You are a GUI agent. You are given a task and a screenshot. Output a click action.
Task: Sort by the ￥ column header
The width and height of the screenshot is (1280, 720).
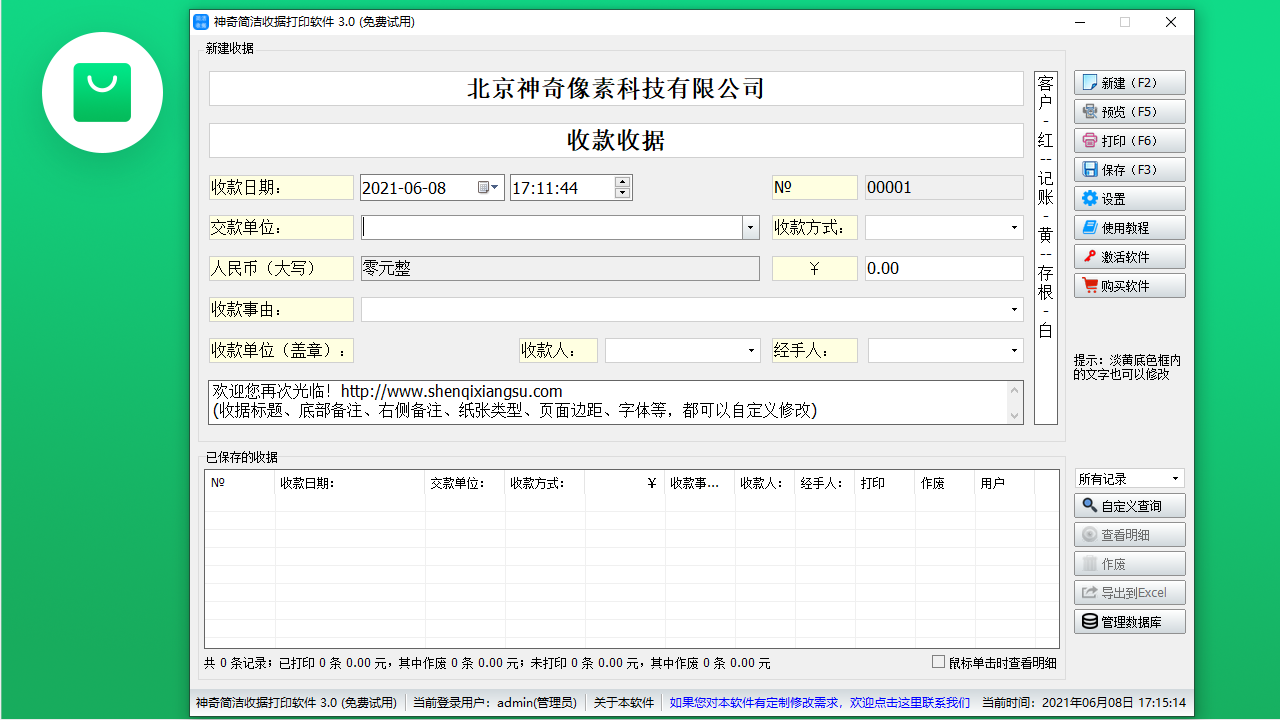[625, 483]
